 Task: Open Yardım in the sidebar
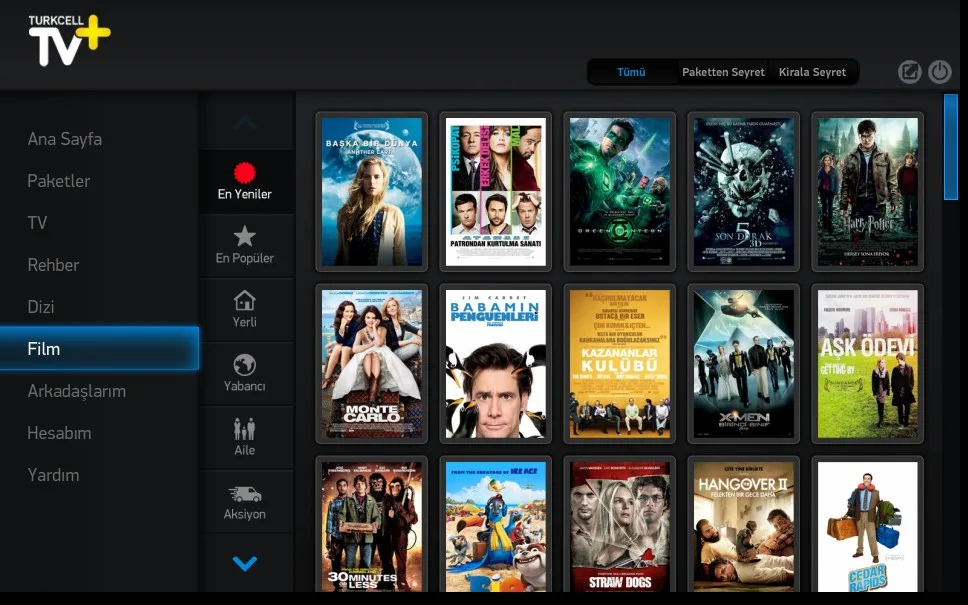(x=53, y=475)
